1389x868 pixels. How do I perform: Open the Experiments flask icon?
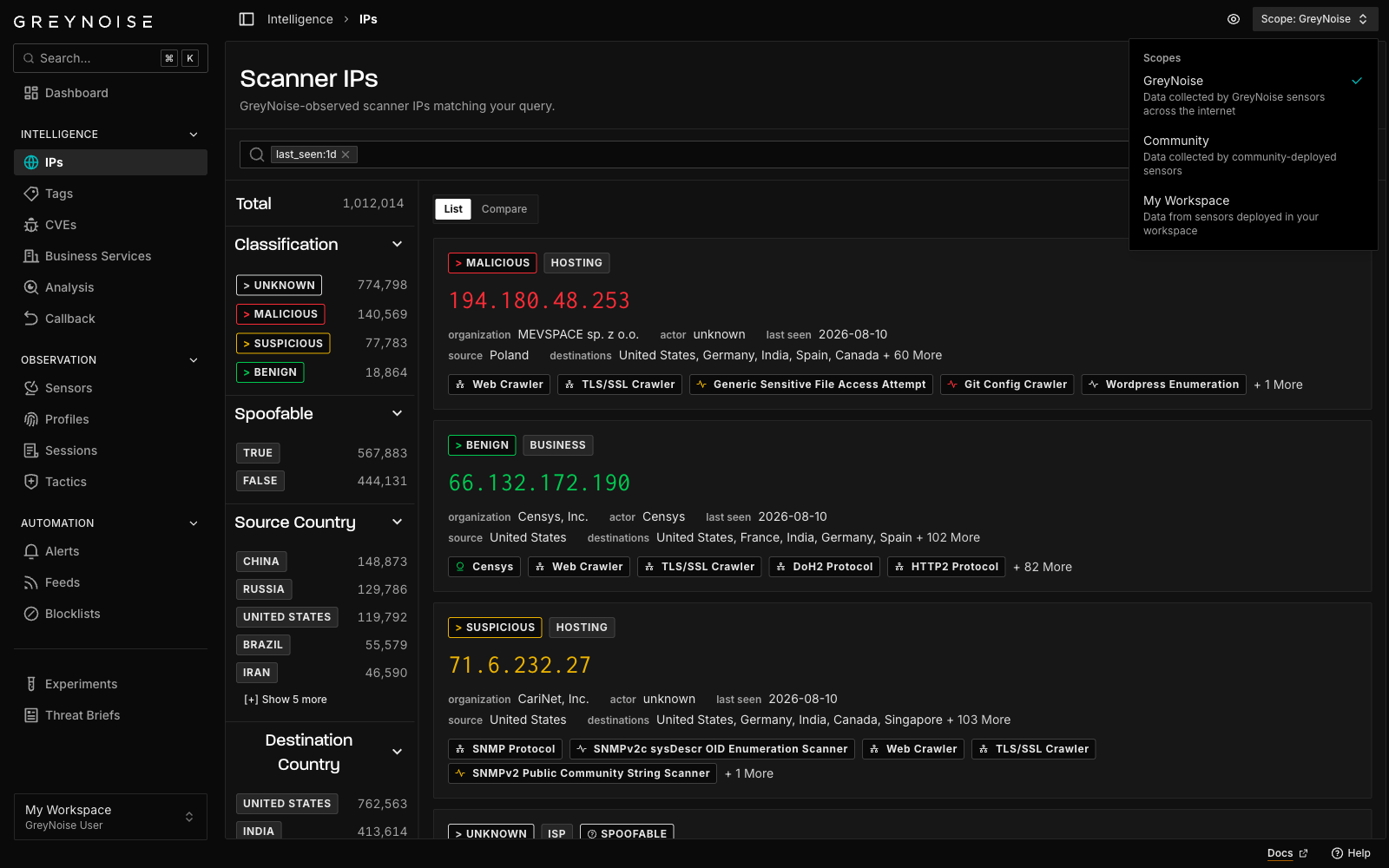(31, 684)
